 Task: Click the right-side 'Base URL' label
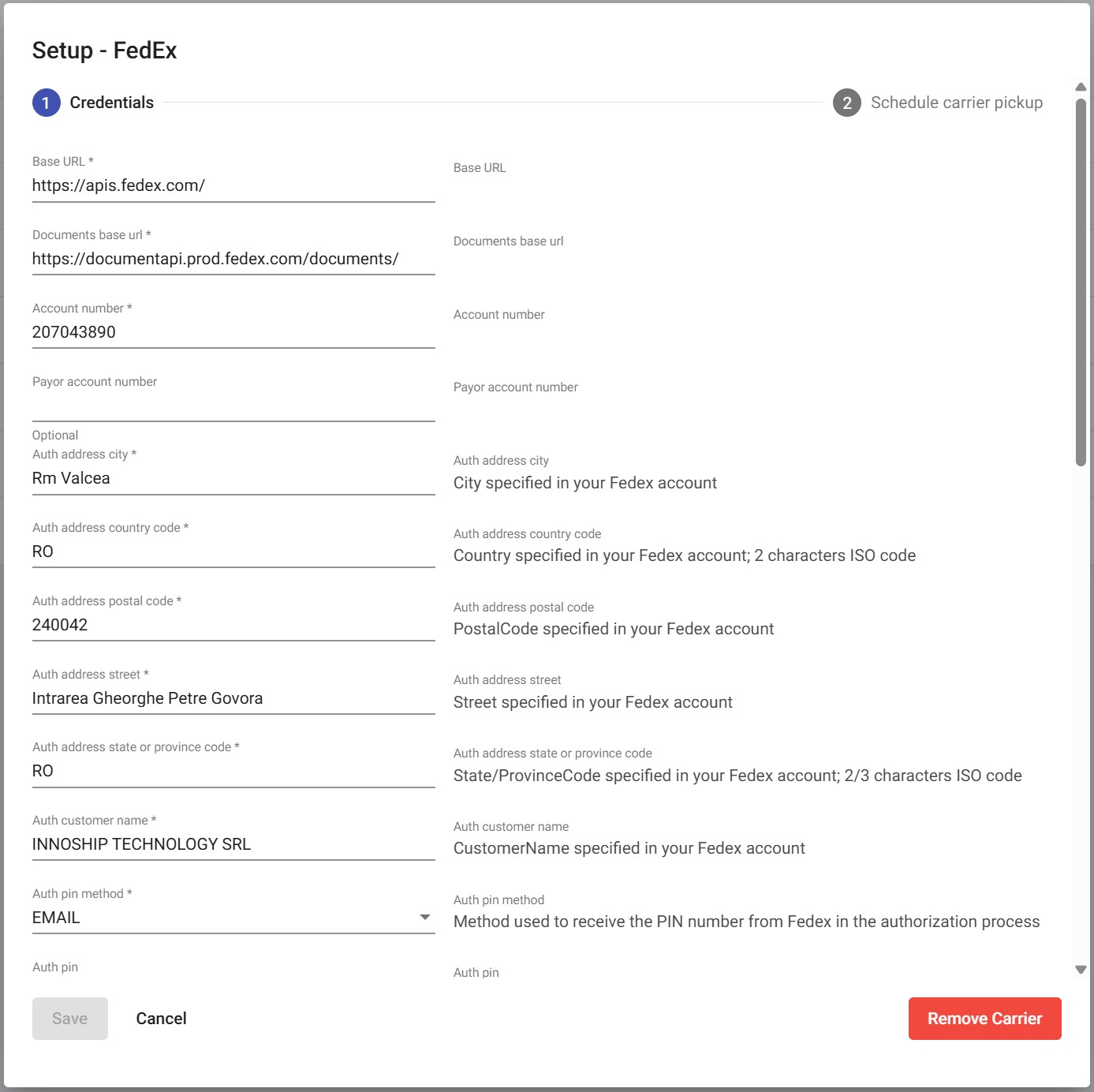(480, 168)
